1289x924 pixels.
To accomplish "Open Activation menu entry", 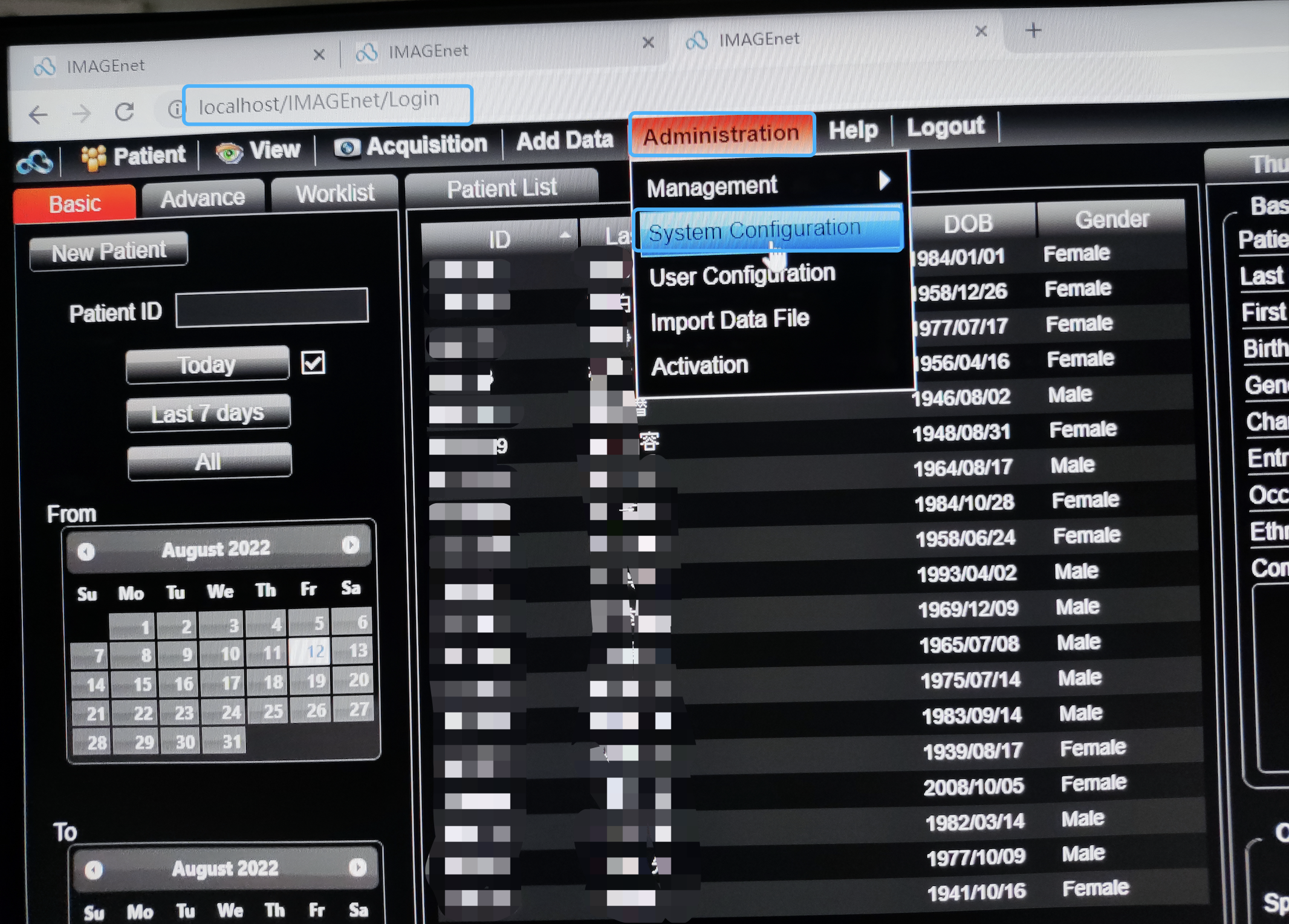I will [x=700, y=365].
